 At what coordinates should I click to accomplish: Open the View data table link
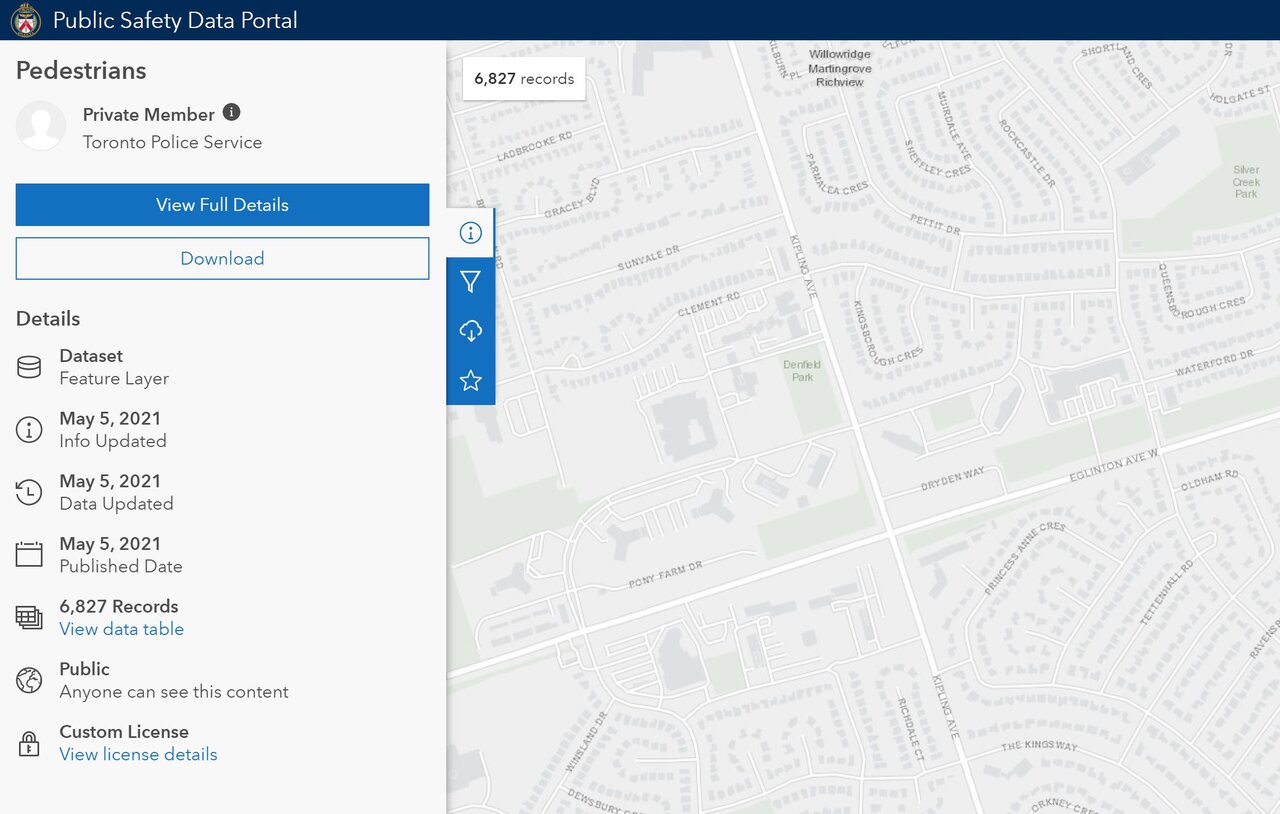[121, 629]
